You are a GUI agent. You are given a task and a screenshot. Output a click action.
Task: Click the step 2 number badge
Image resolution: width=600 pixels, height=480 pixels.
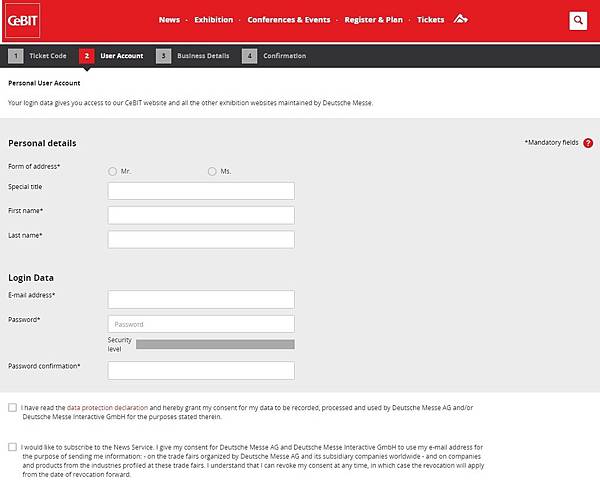click(x=87, y=56)
